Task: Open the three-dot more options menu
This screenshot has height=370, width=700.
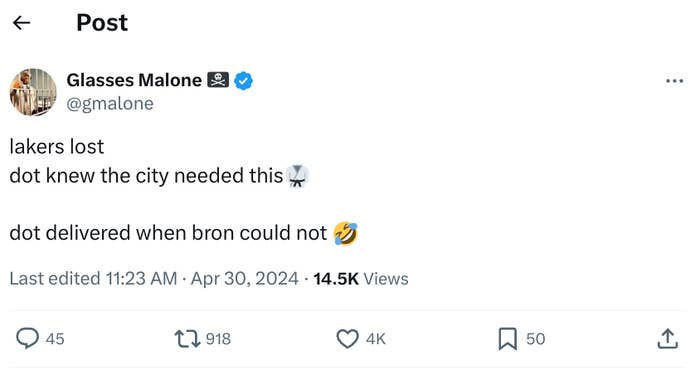Action: coord(674,81)
